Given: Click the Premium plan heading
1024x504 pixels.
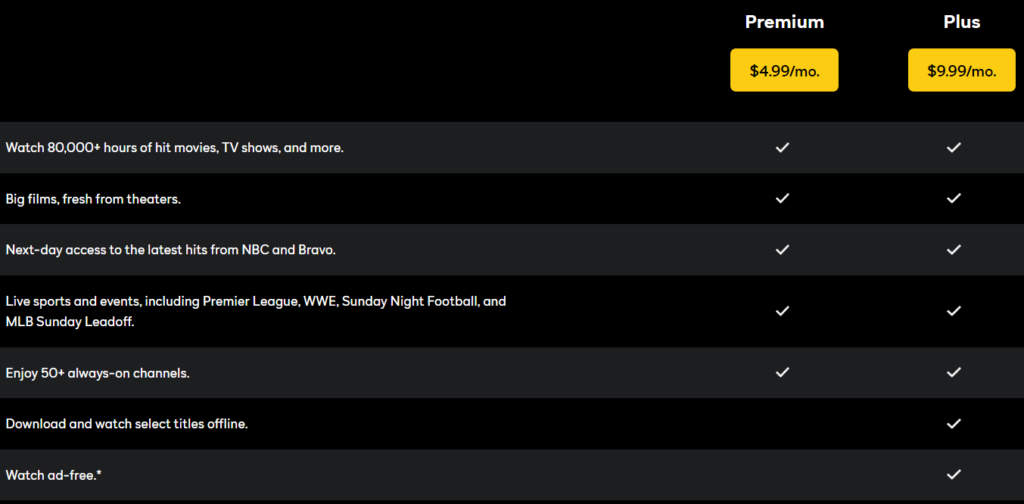Looking at the screenshot, I should pyautogui.click(x=784, y=22).
